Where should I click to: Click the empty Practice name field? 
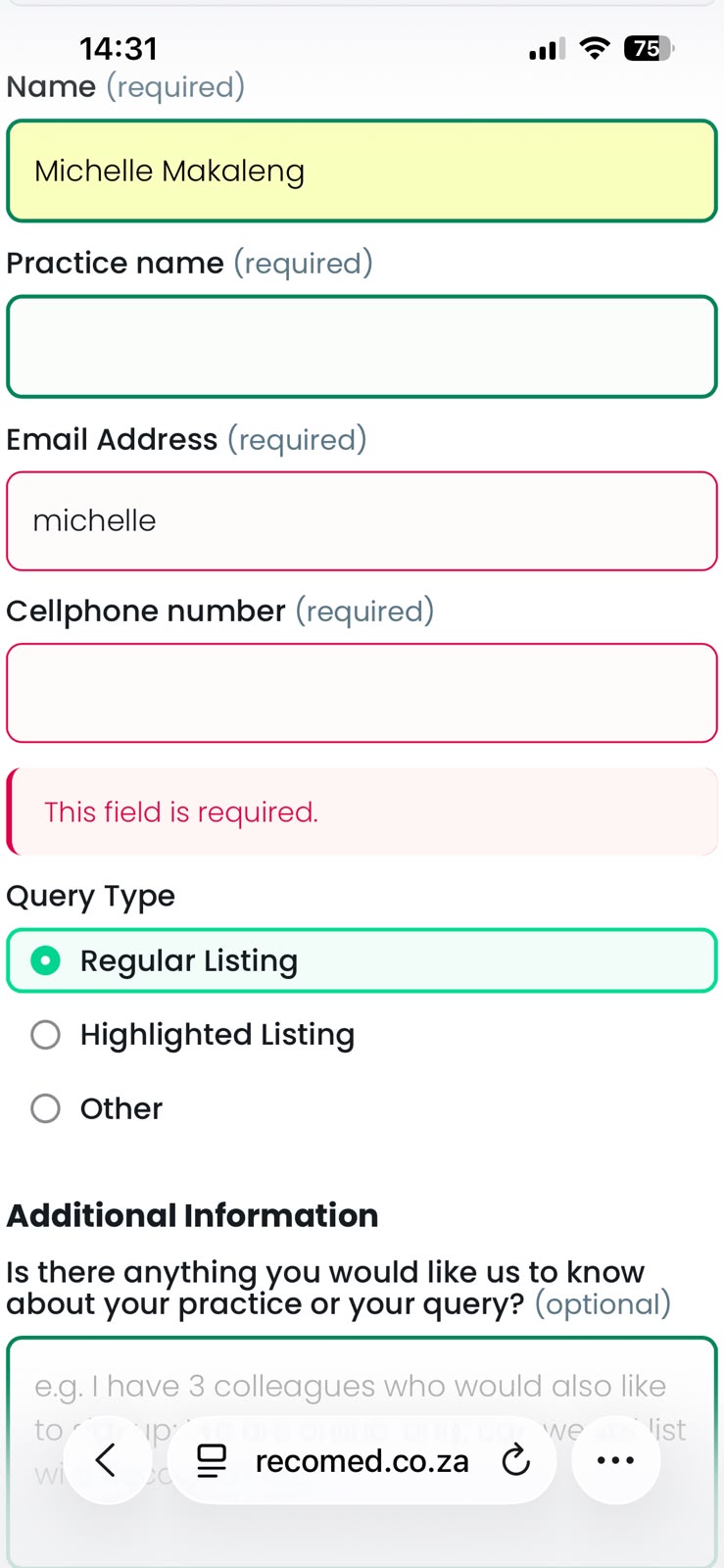(362, 347)
